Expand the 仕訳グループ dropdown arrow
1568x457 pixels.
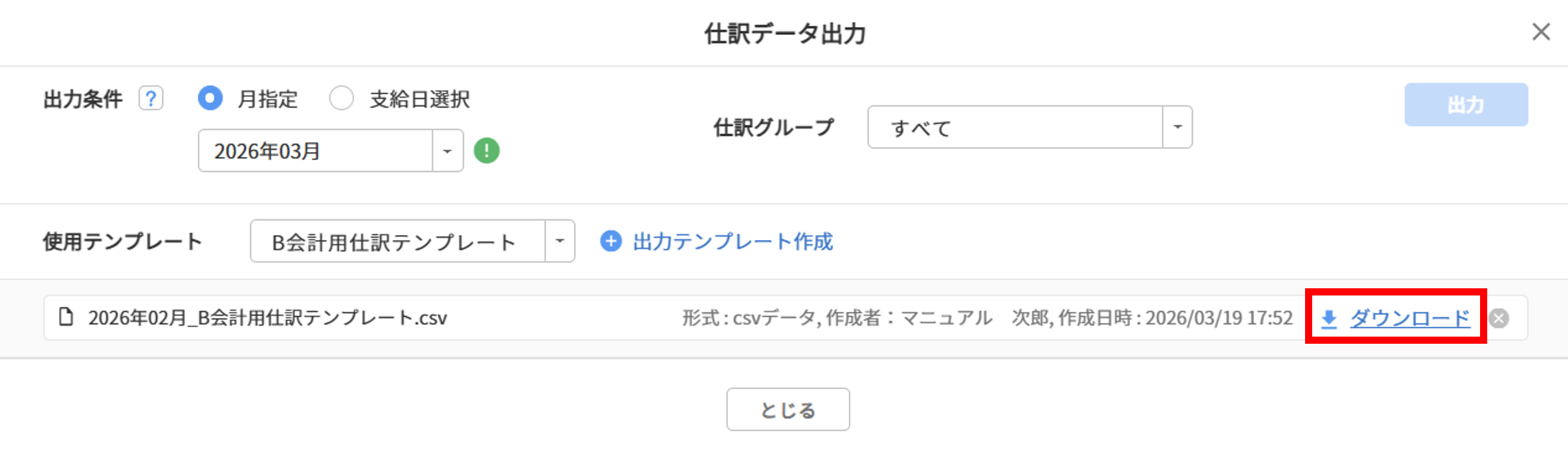coord(1177,128)
